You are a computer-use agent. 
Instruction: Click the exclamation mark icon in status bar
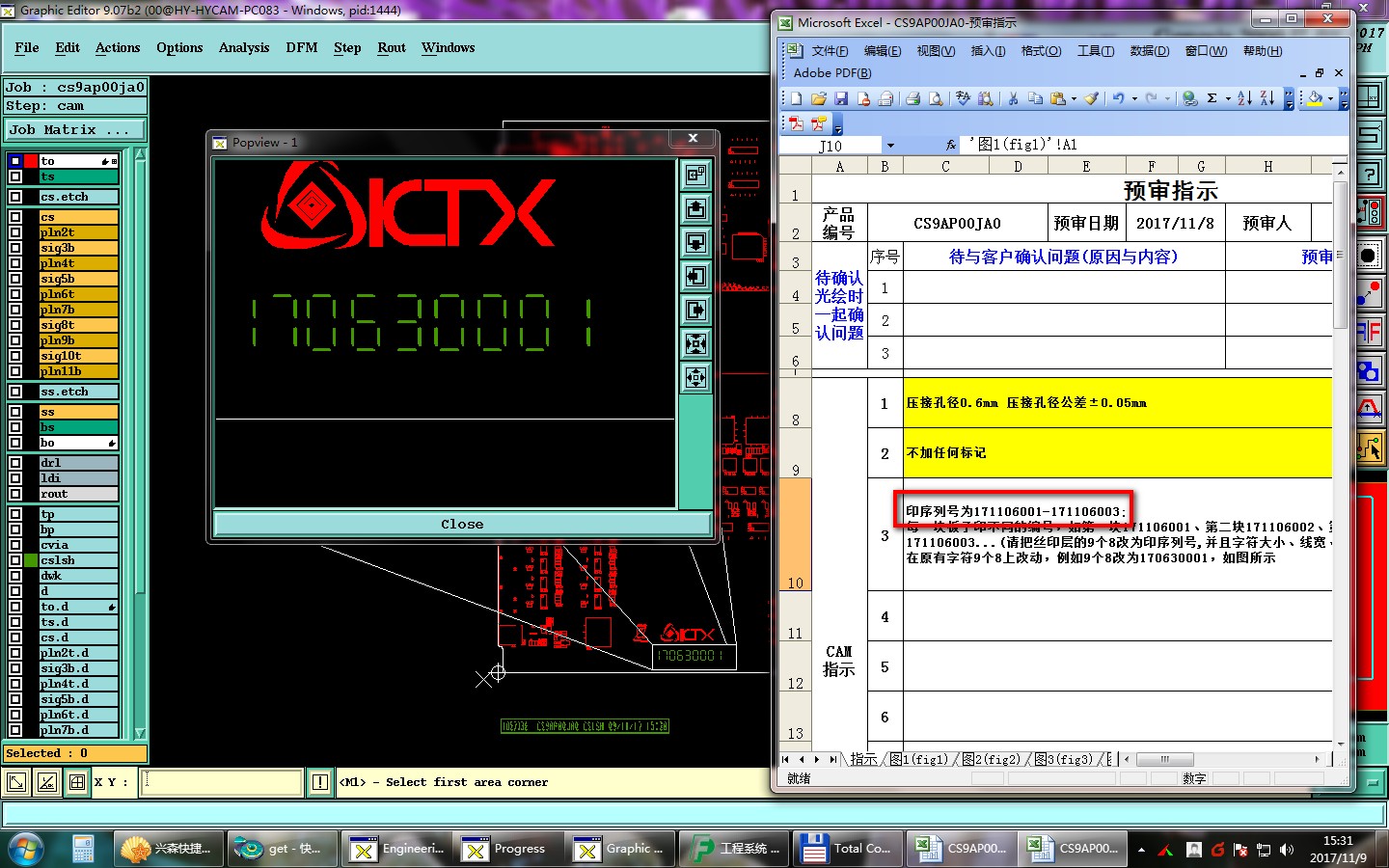tap(320, 782)
